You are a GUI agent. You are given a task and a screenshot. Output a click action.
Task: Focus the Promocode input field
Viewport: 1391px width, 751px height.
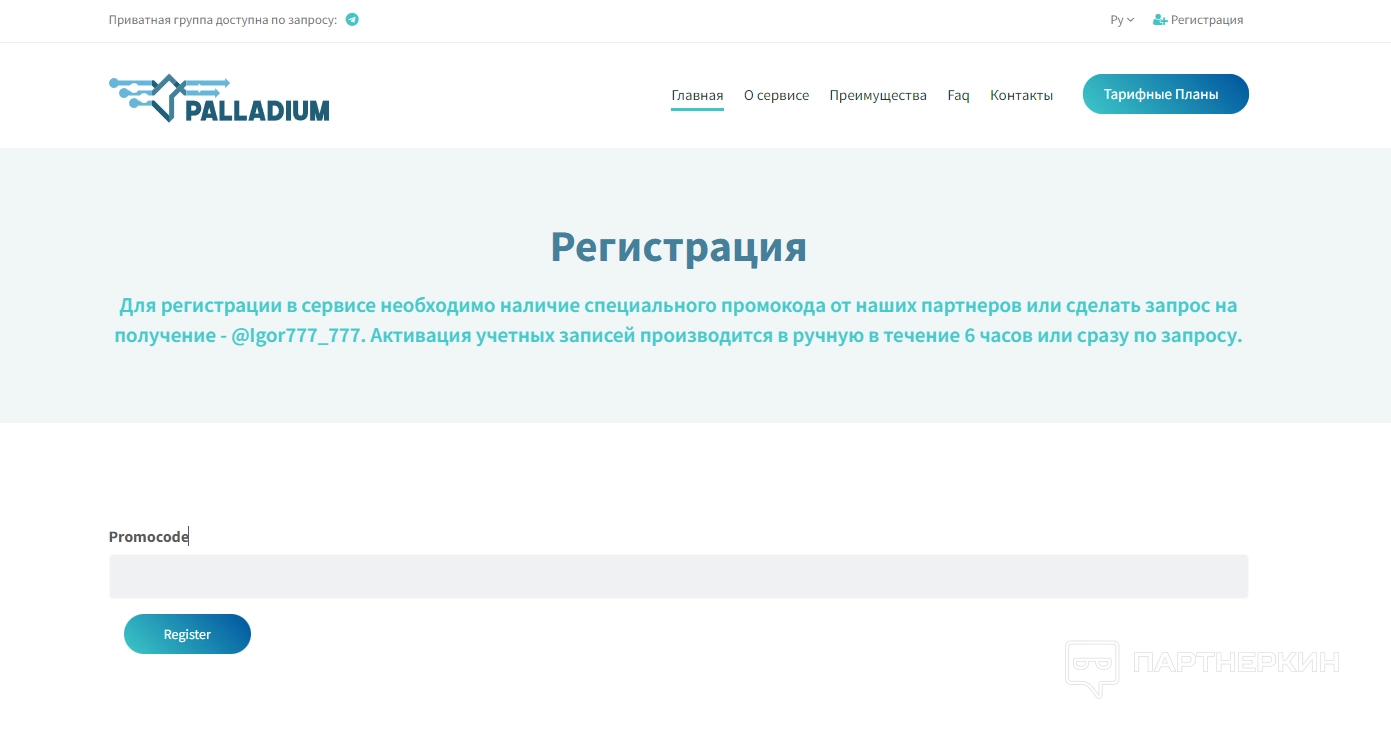point(678,577)
